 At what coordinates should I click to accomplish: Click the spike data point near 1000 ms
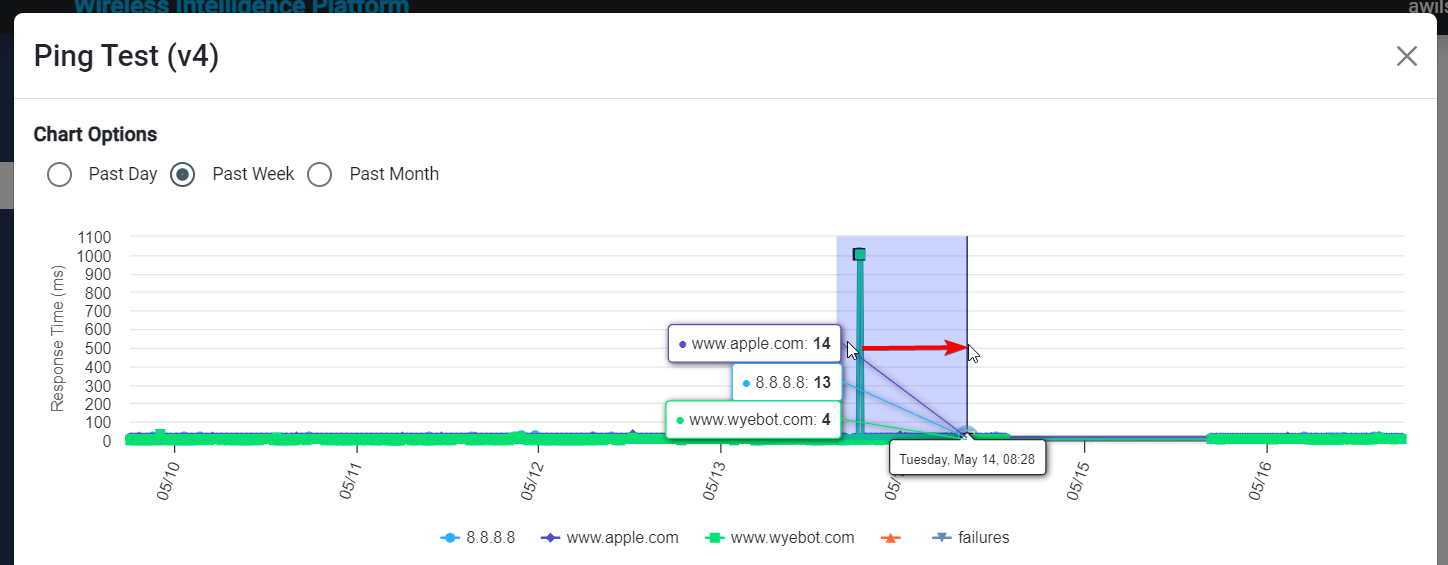point(859,254)
